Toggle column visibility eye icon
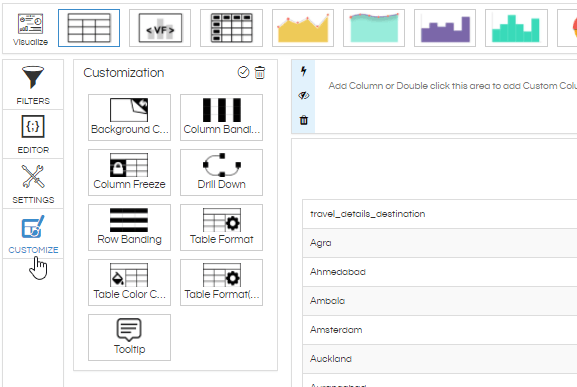 coord(304,96)
